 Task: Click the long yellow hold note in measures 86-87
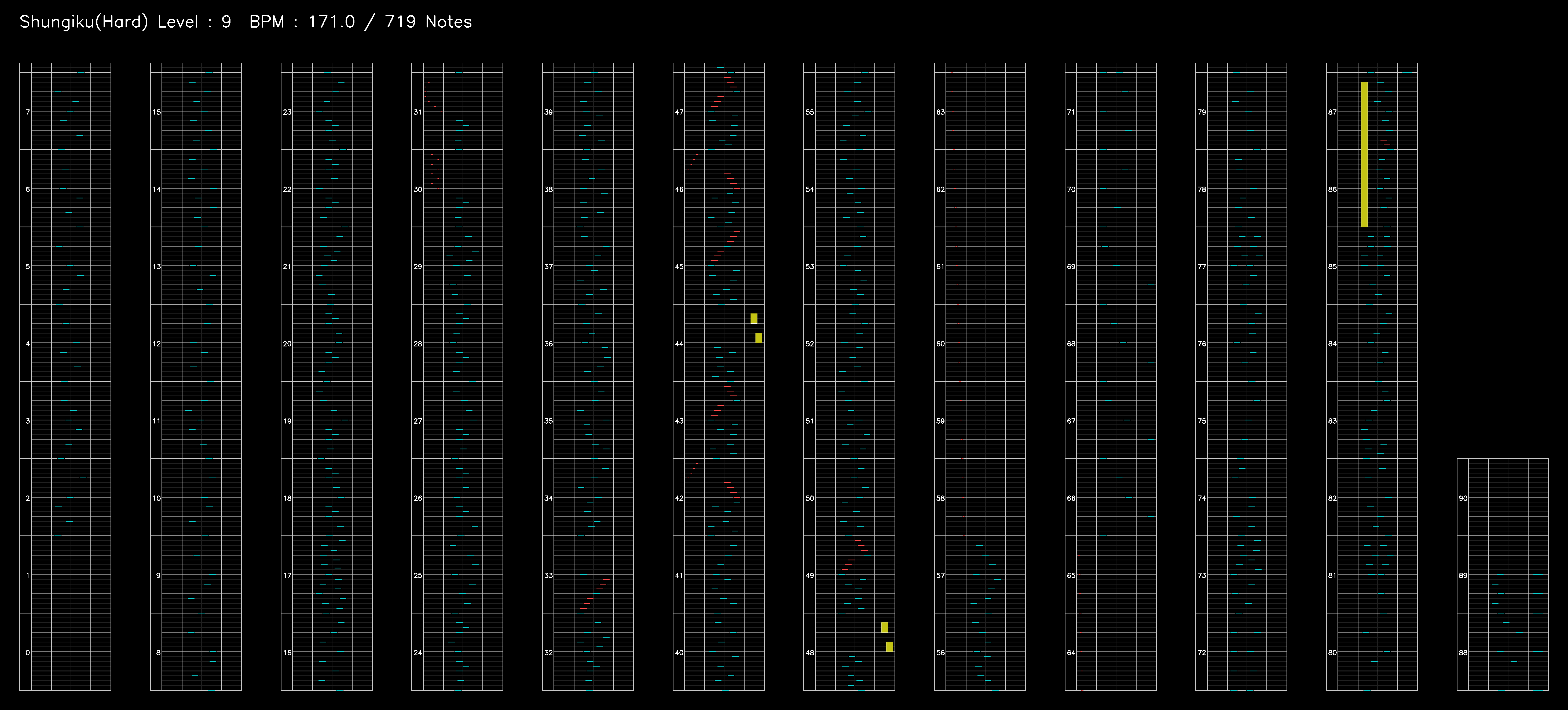click(x=1364, y=154)
